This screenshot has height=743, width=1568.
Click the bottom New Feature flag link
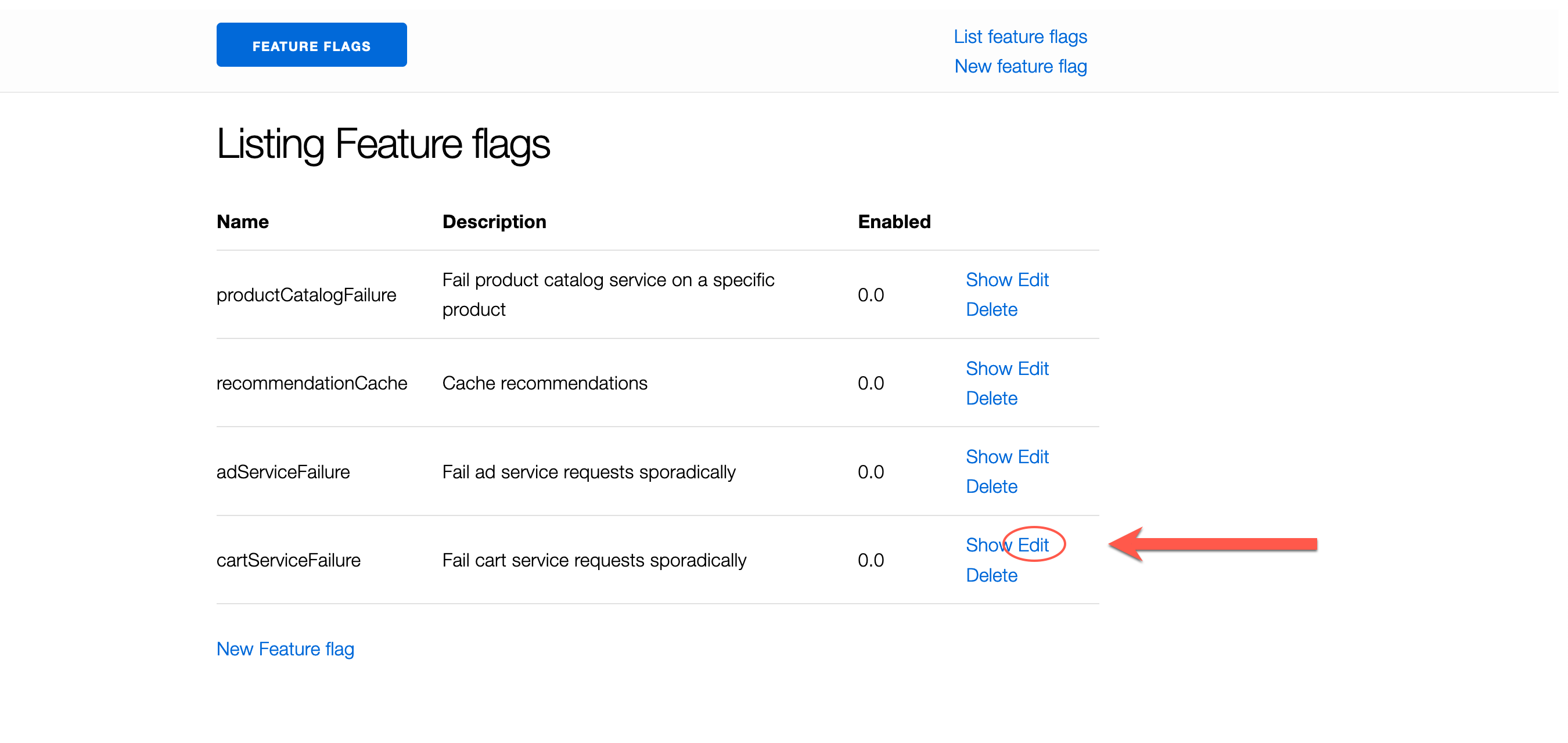pyautogui.click(x=285, y=650)
